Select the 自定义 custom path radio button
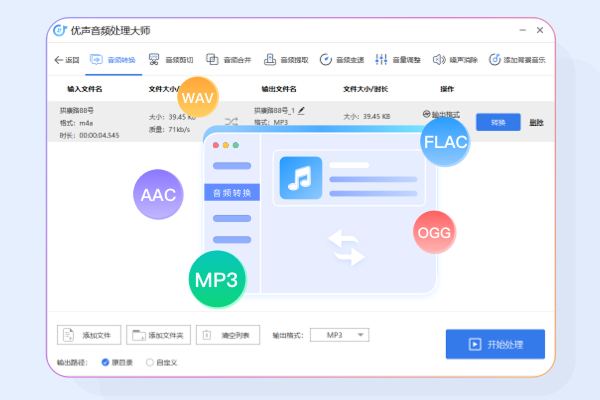 (x=151, y=362)
